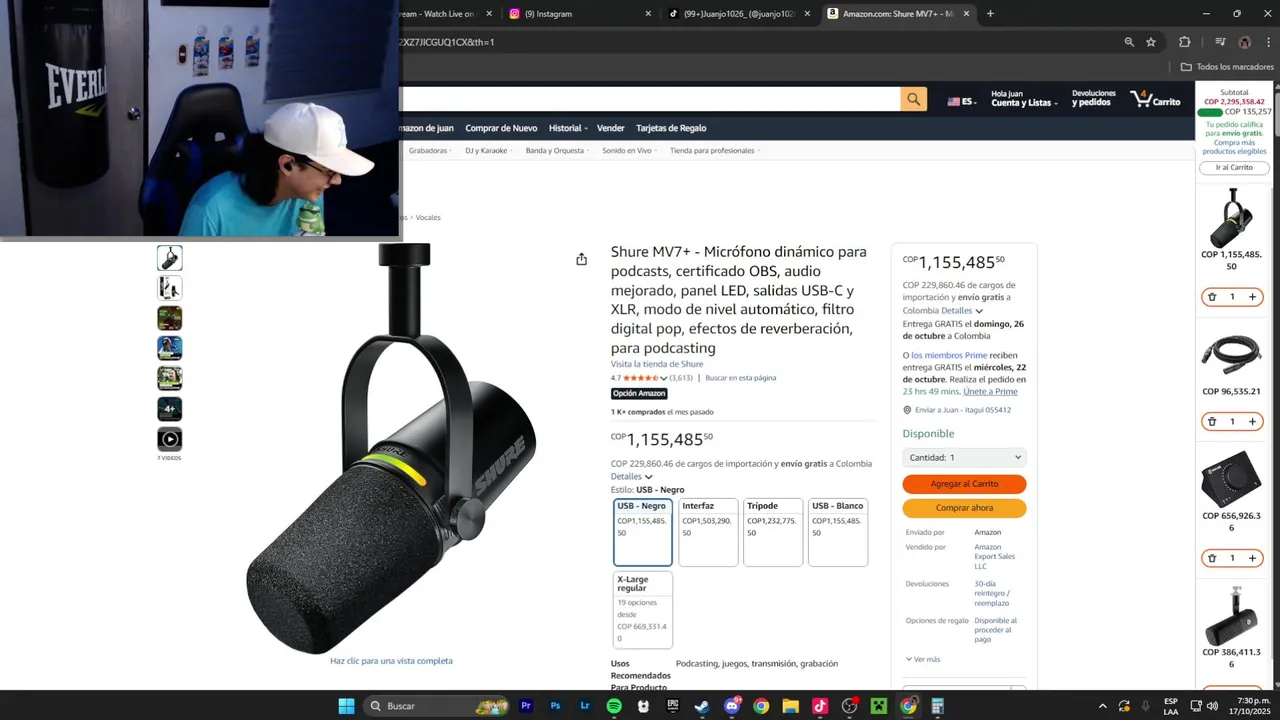Switch to the TikTok Juanjo1026 tab
Screen dimensions: 1280x720
tap(740, 14)
